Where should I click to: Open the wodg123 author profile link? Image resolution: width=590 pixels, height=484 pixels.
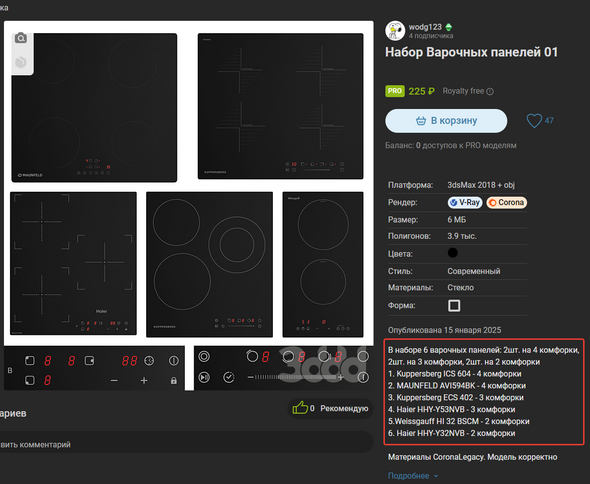pos(425,27)
